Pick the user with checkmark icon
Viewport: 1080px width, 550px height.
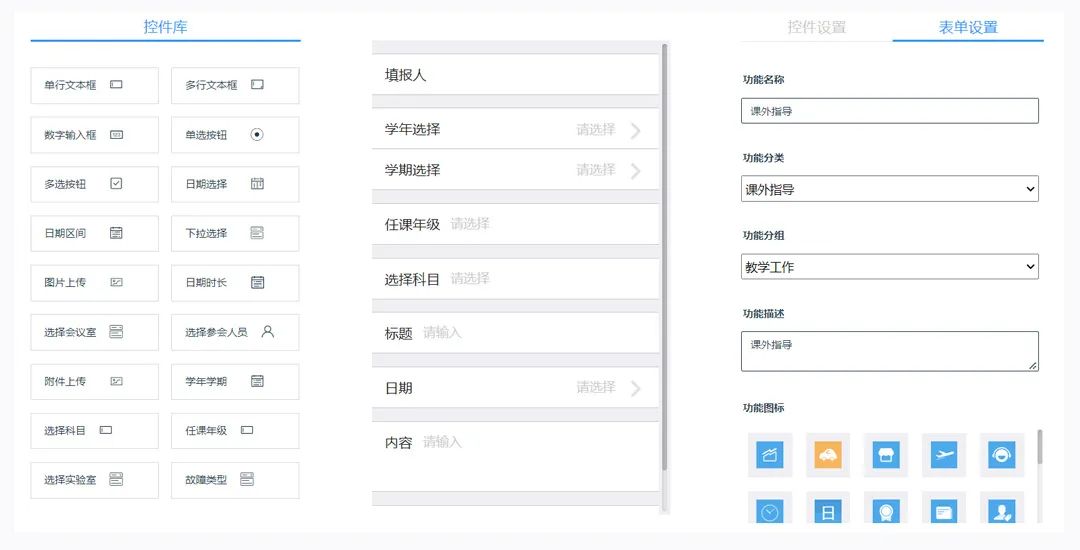click(1001, 509)
